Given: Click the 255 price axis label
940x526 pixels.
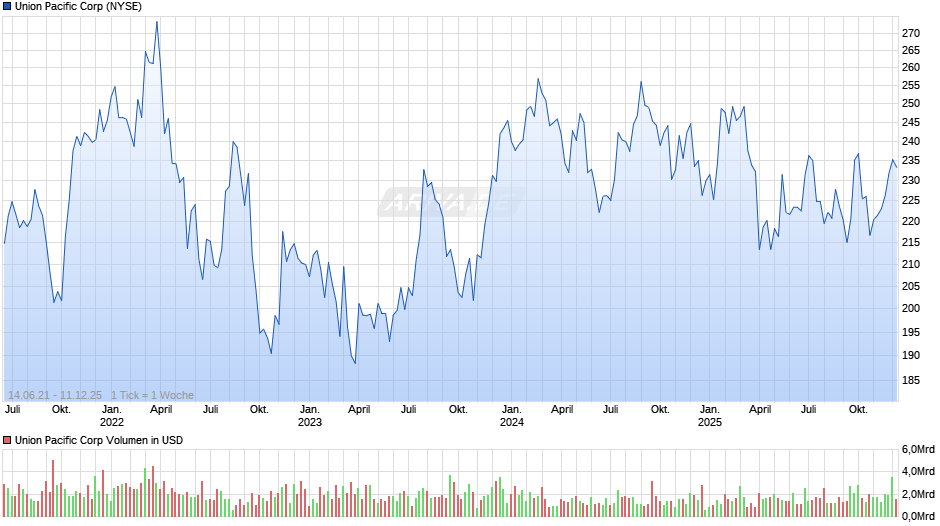Looking at the screenshot, I should pyautogui.click(x=911, y=86).
